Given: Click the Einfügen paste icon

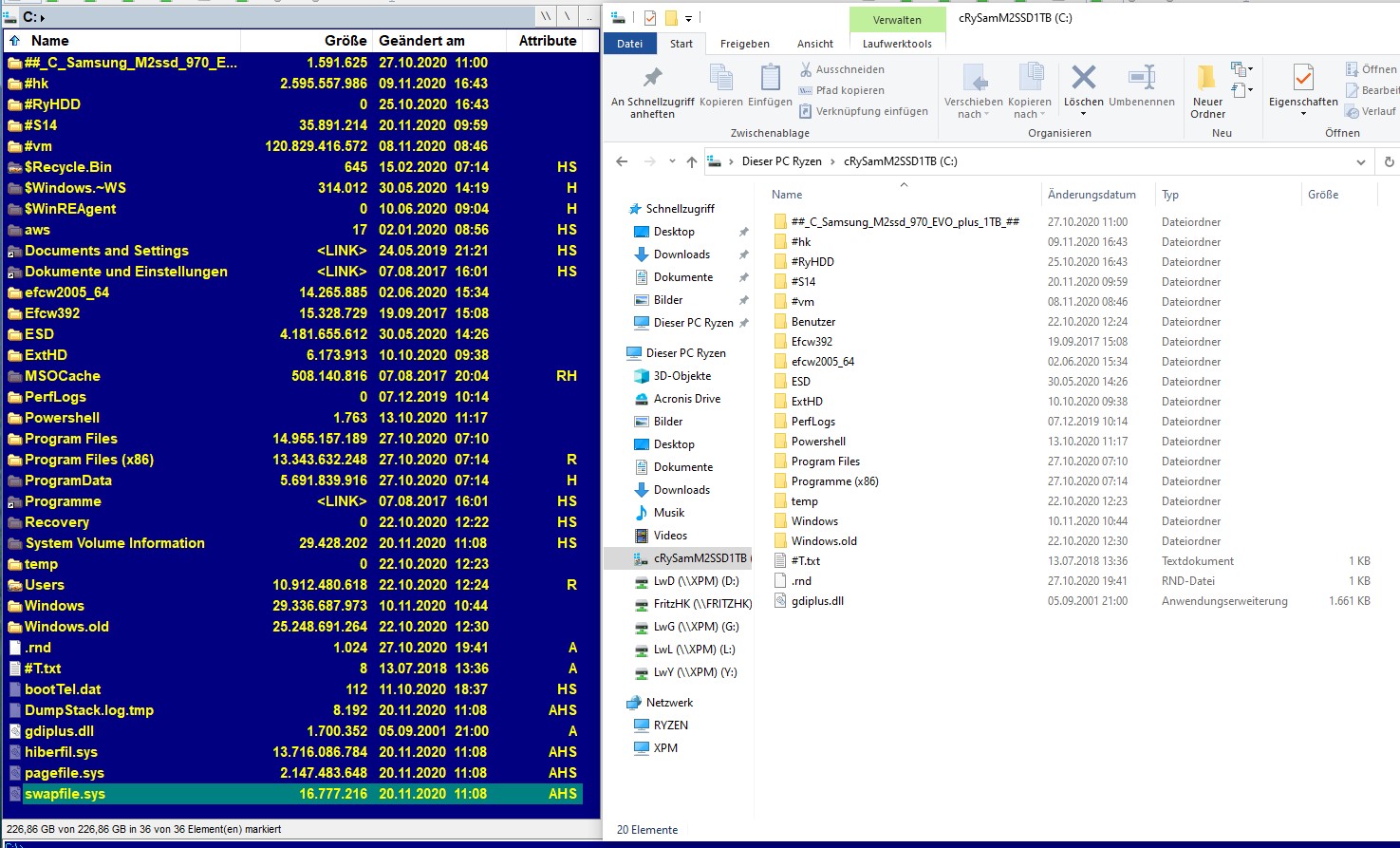Looking at the screenshot, I should coord(770,78).
